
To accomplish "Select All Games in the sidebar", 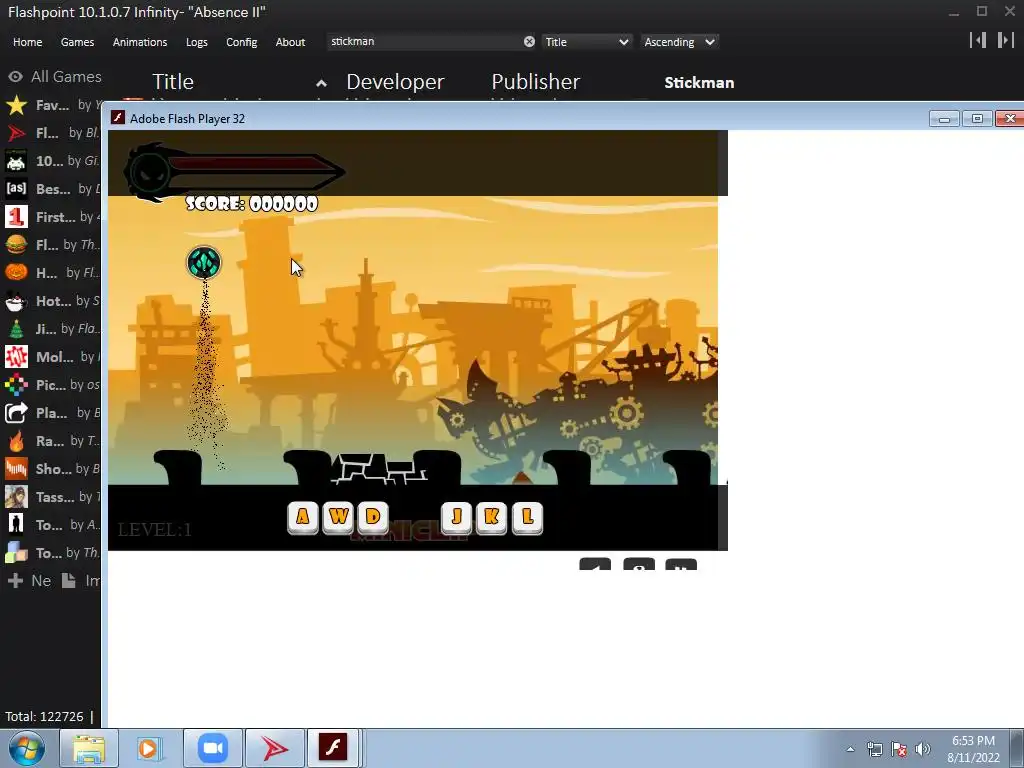I will [x=55, y=76].
